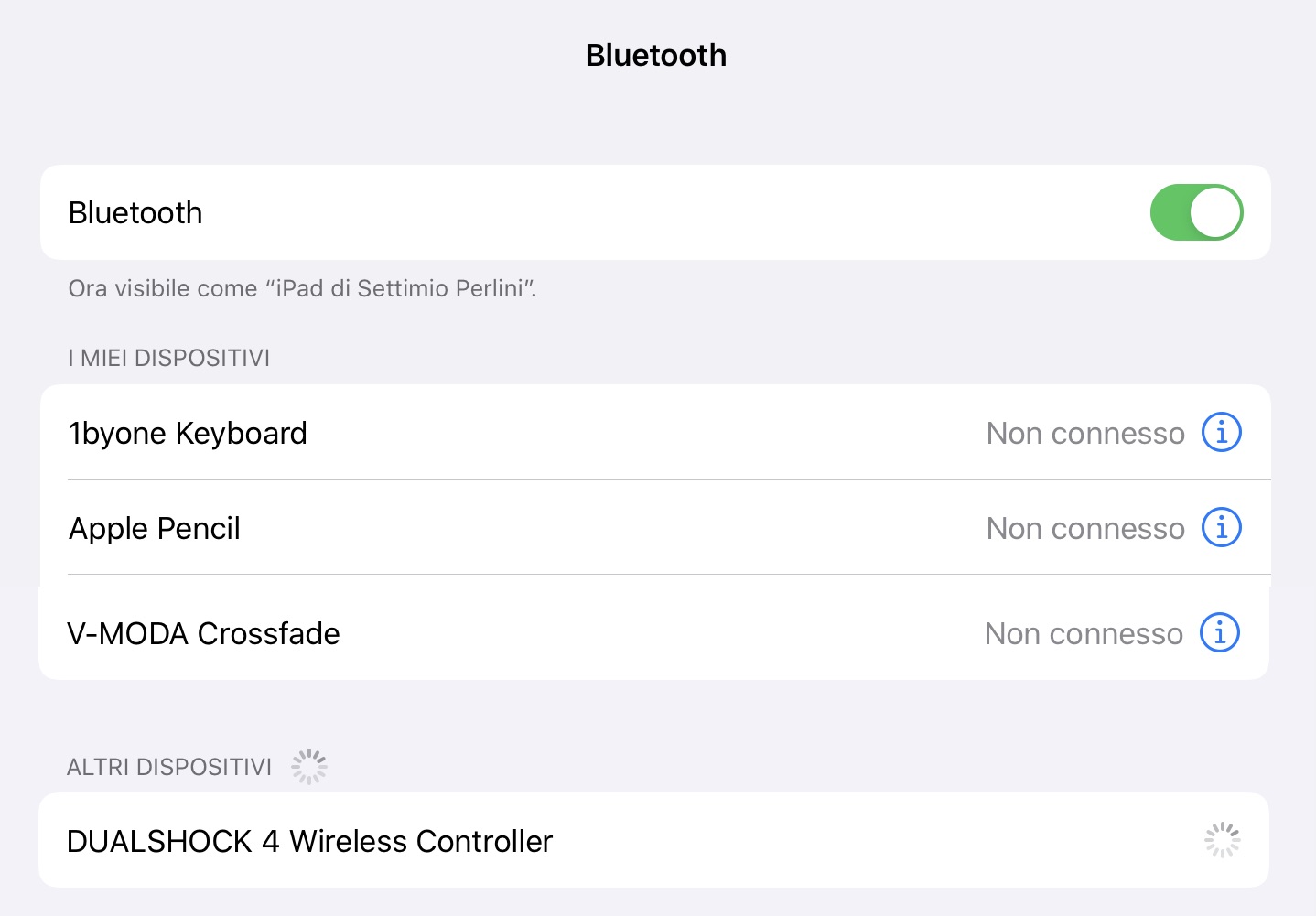Open info for 1byone Keyboard
The width and height of the screenshot is (1316, 916).
click(x=1221, y=432)
